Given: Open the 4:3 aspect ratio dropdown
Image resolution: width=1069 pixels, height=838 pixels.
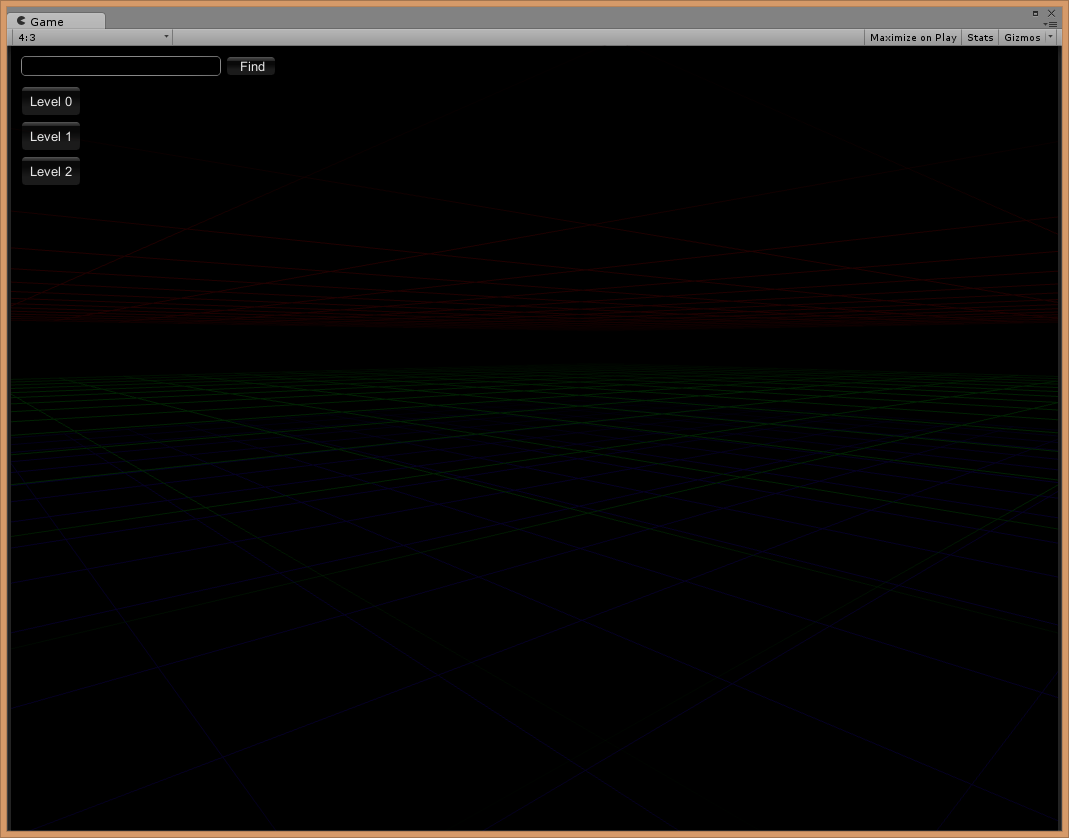Looking at the screenshot, I should (x=90, y=37).
